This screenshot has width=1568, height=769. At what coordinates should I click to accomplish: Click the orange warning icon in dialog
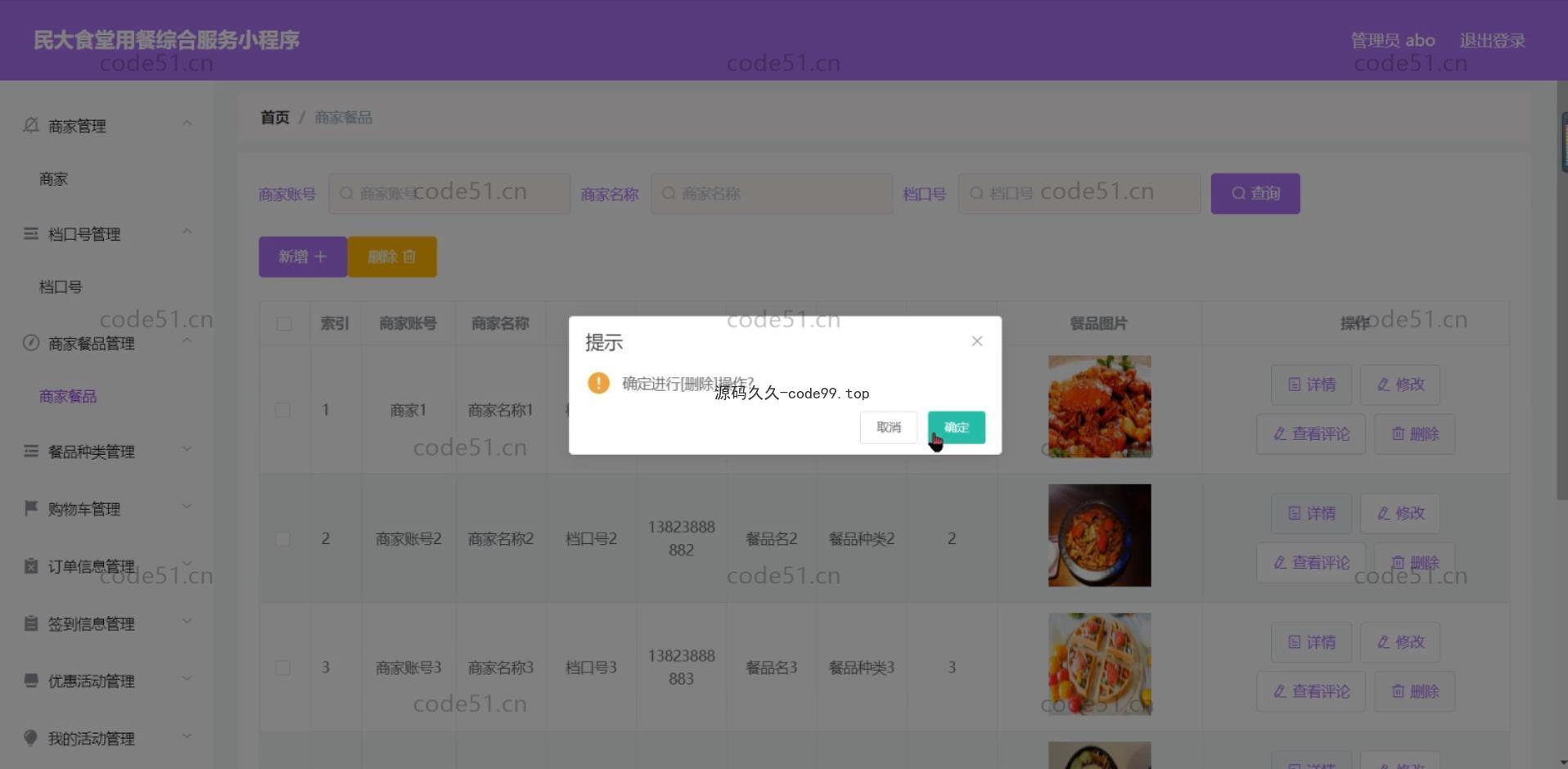598,383
